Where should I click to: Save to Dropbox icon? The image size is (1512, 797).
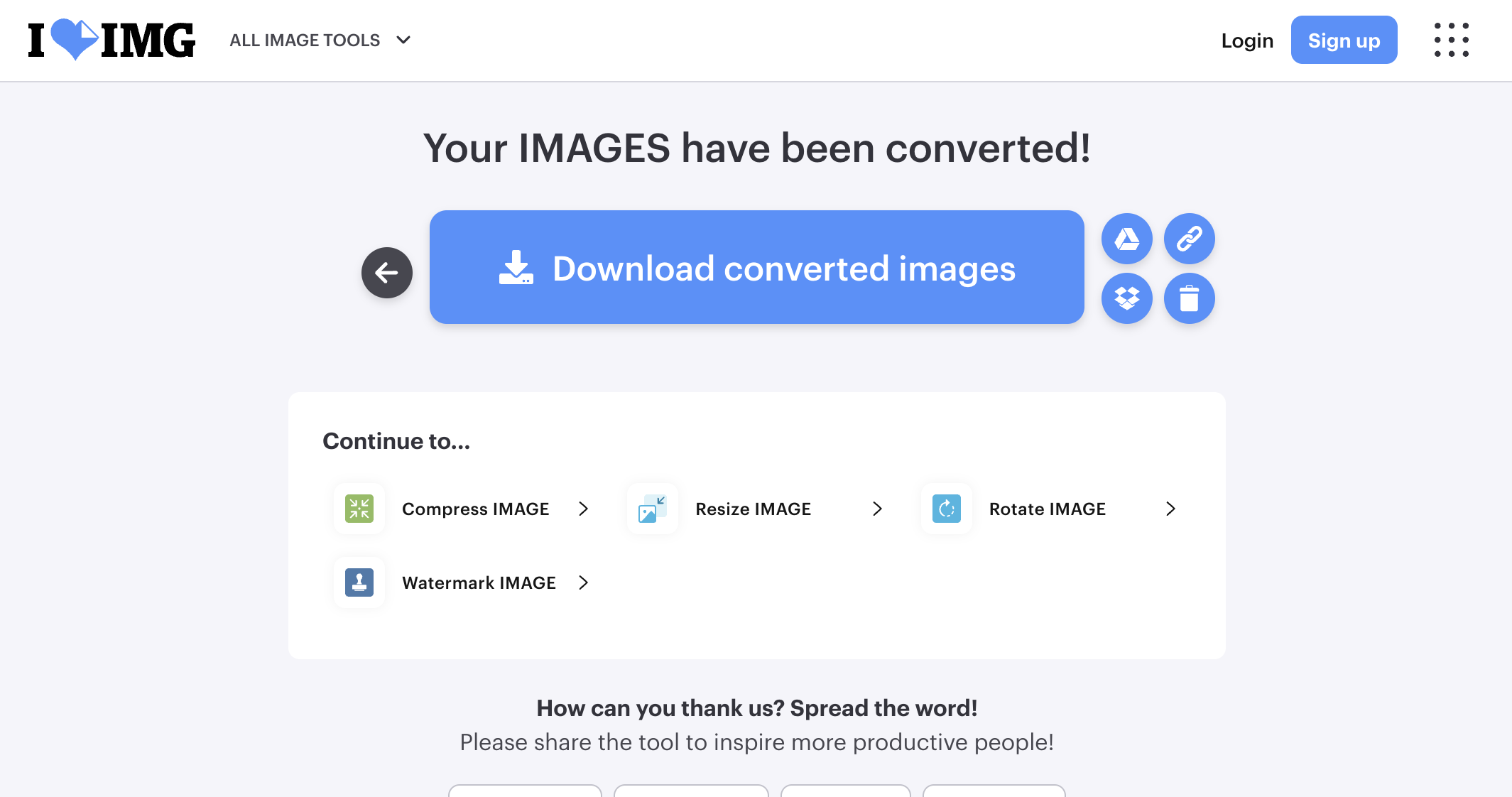1126,298
